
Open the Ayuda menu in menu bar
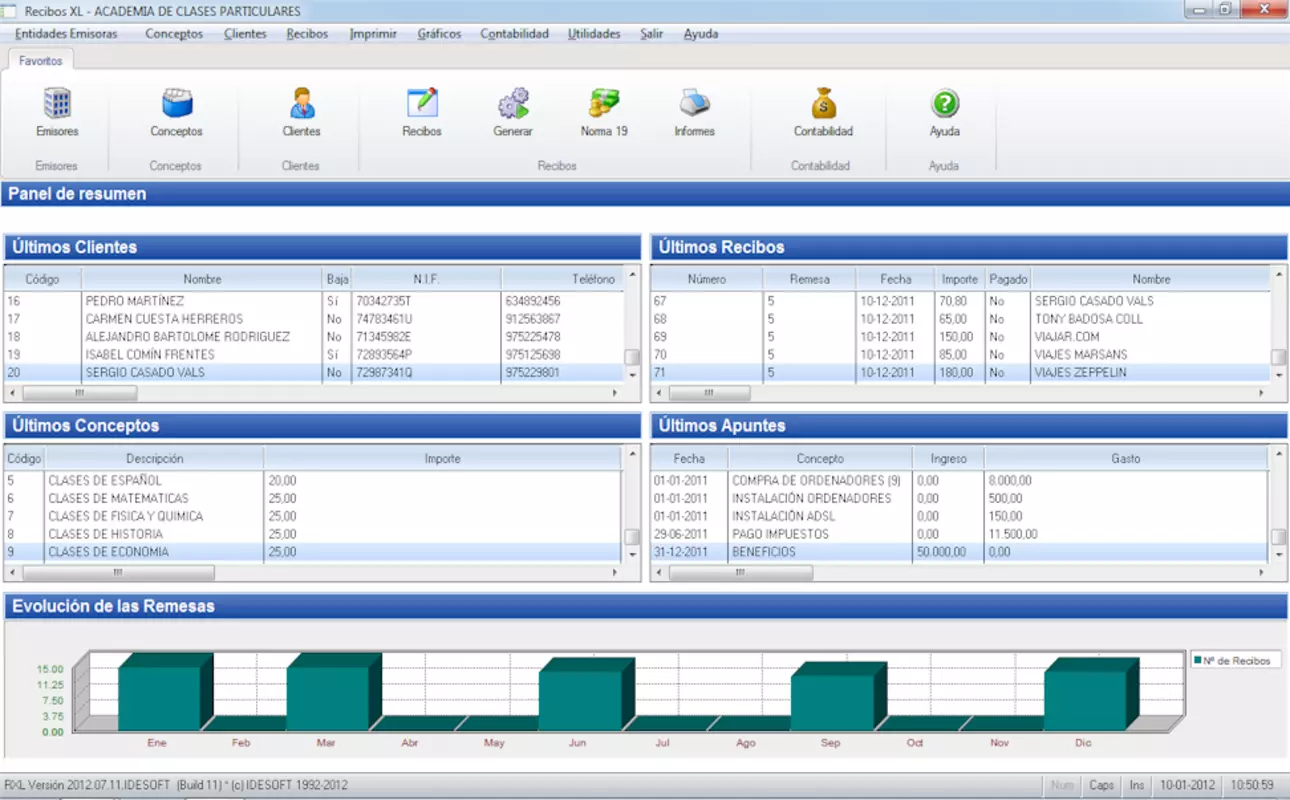[x=701, y=34]
